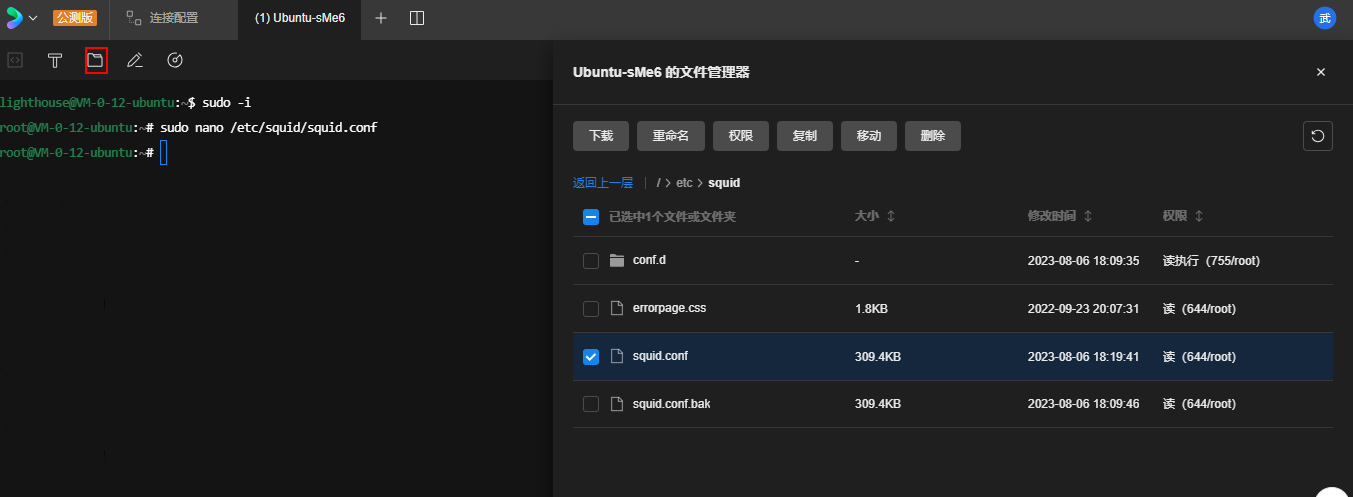
Task: Open the app logo dropdown arrow
Action: tap(33, 18)
